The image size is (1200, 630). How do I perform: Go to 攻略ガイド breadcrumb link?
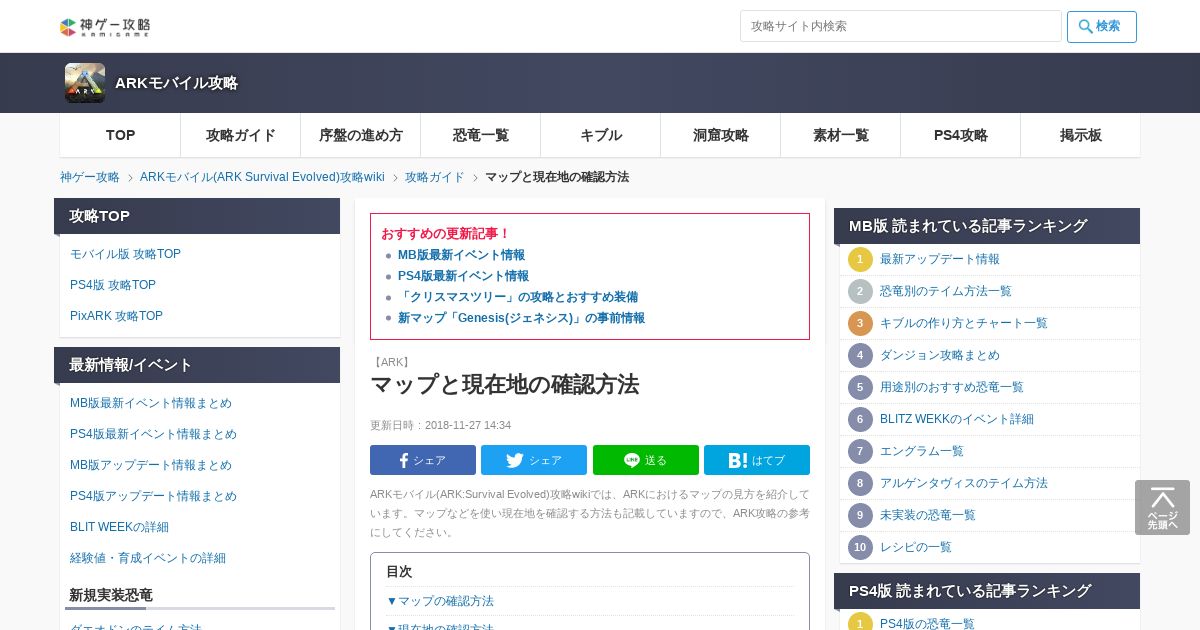point(435,177)
